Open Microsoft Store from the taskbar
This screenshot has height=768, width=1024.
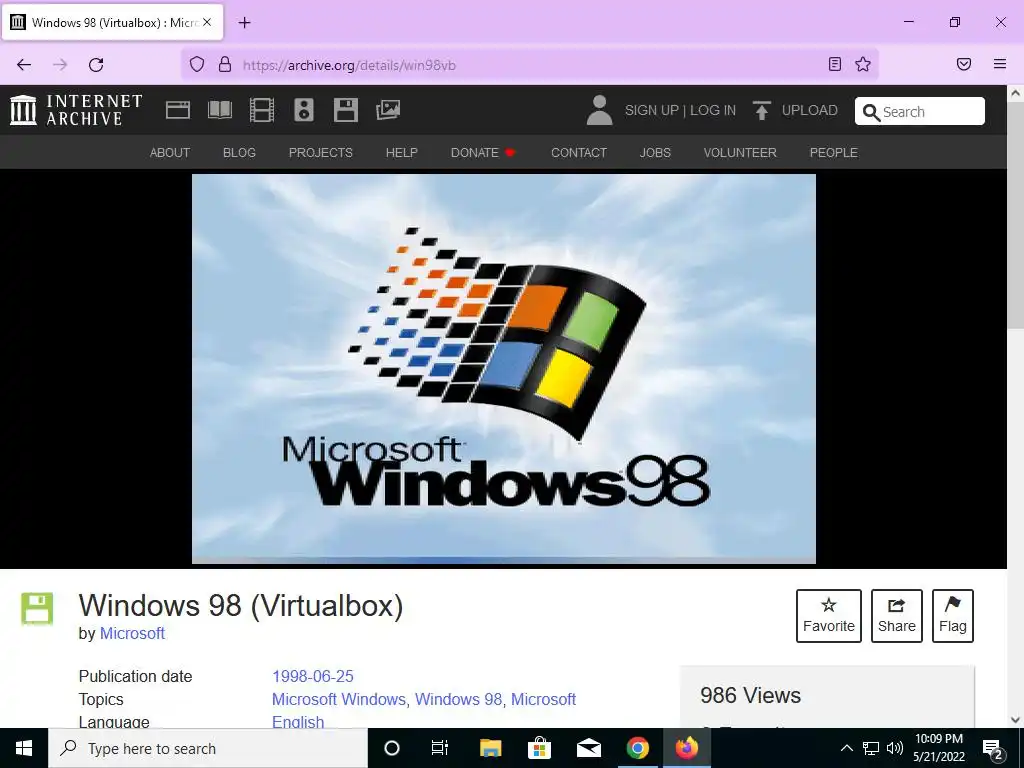pos(539,748)
